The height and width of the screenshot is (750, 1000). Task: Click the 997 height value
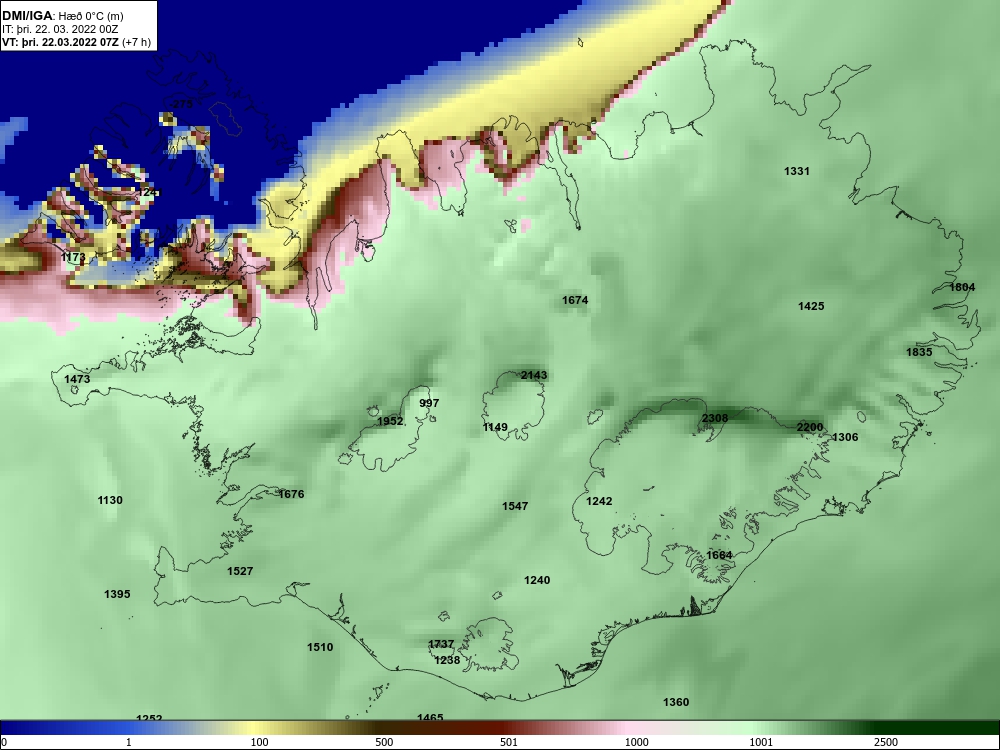(x=429, y=403)
